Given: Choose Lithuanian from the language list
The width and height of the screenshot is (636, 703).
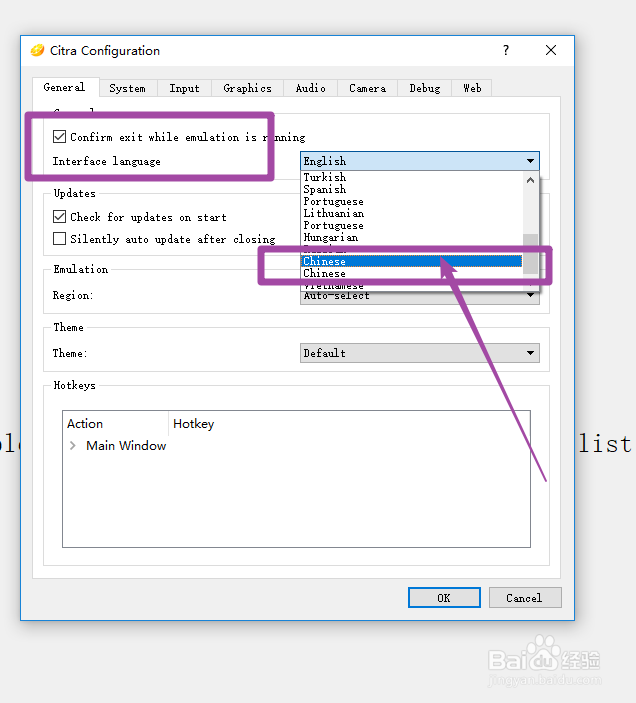Looking at the screenshot, I should pyautogui.click(x=411, y=213).
